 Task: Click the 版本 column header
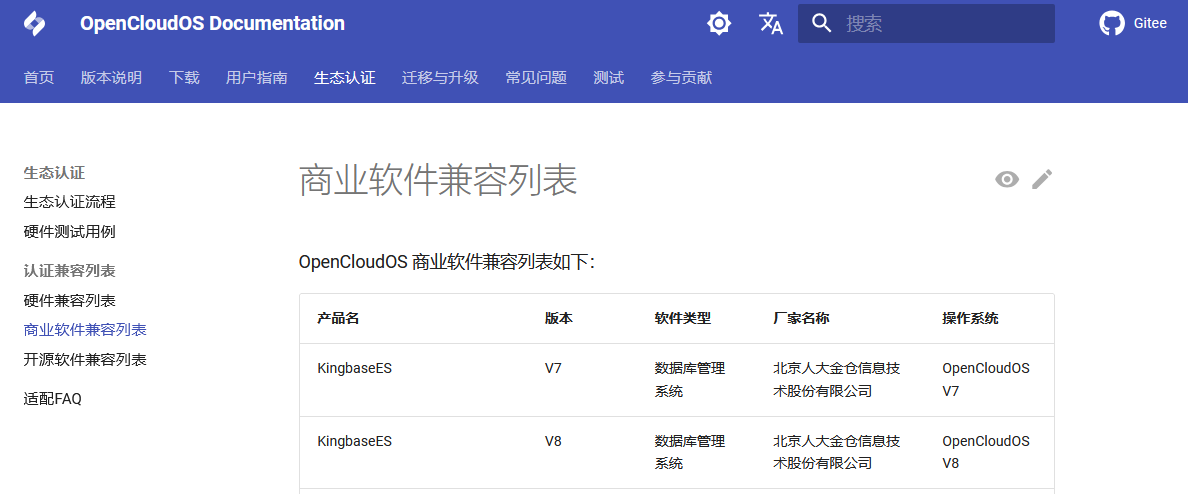coord(558,318)
